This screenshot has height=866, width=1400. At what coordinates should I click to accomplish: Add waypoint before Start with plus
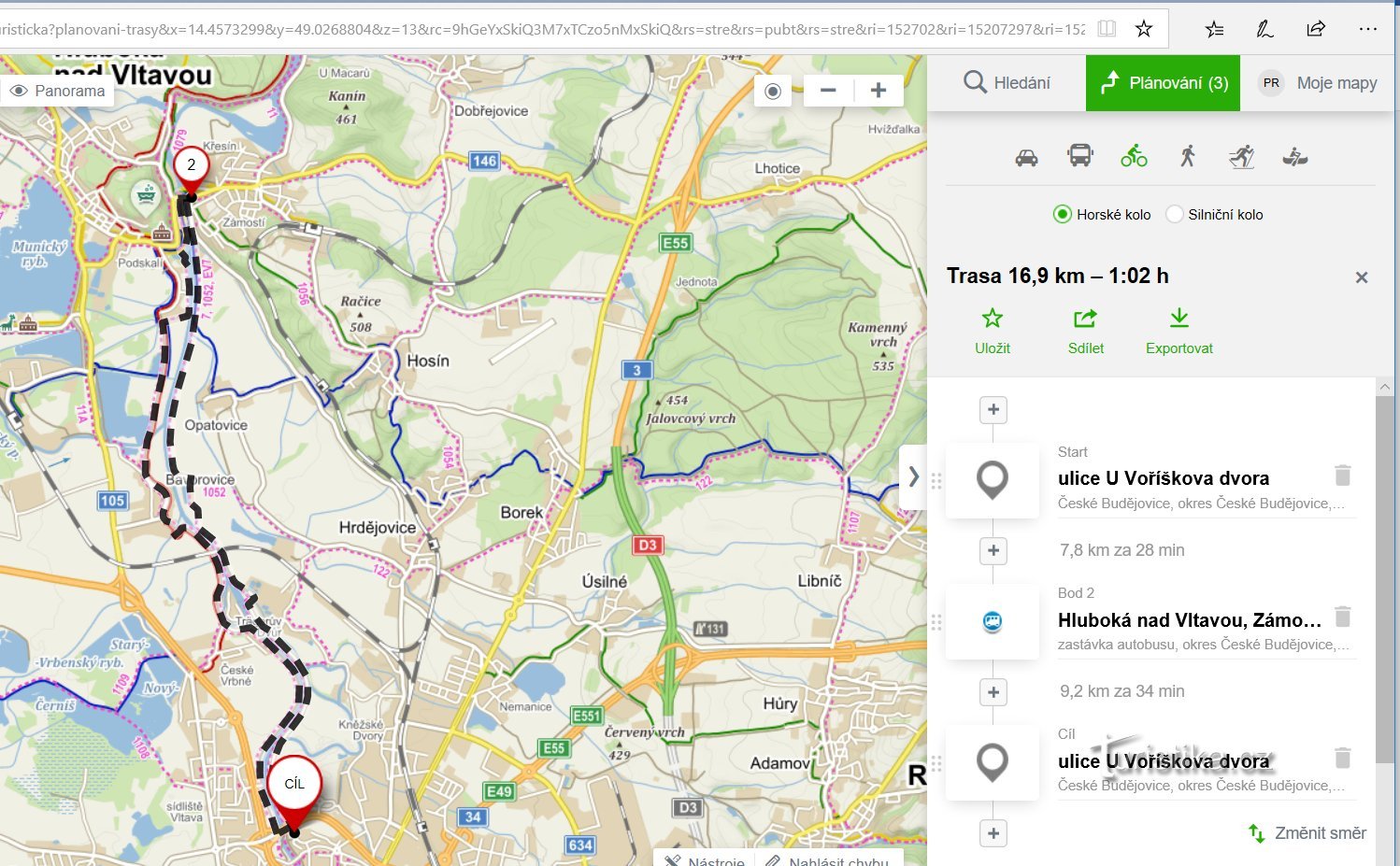coord(993,409)
